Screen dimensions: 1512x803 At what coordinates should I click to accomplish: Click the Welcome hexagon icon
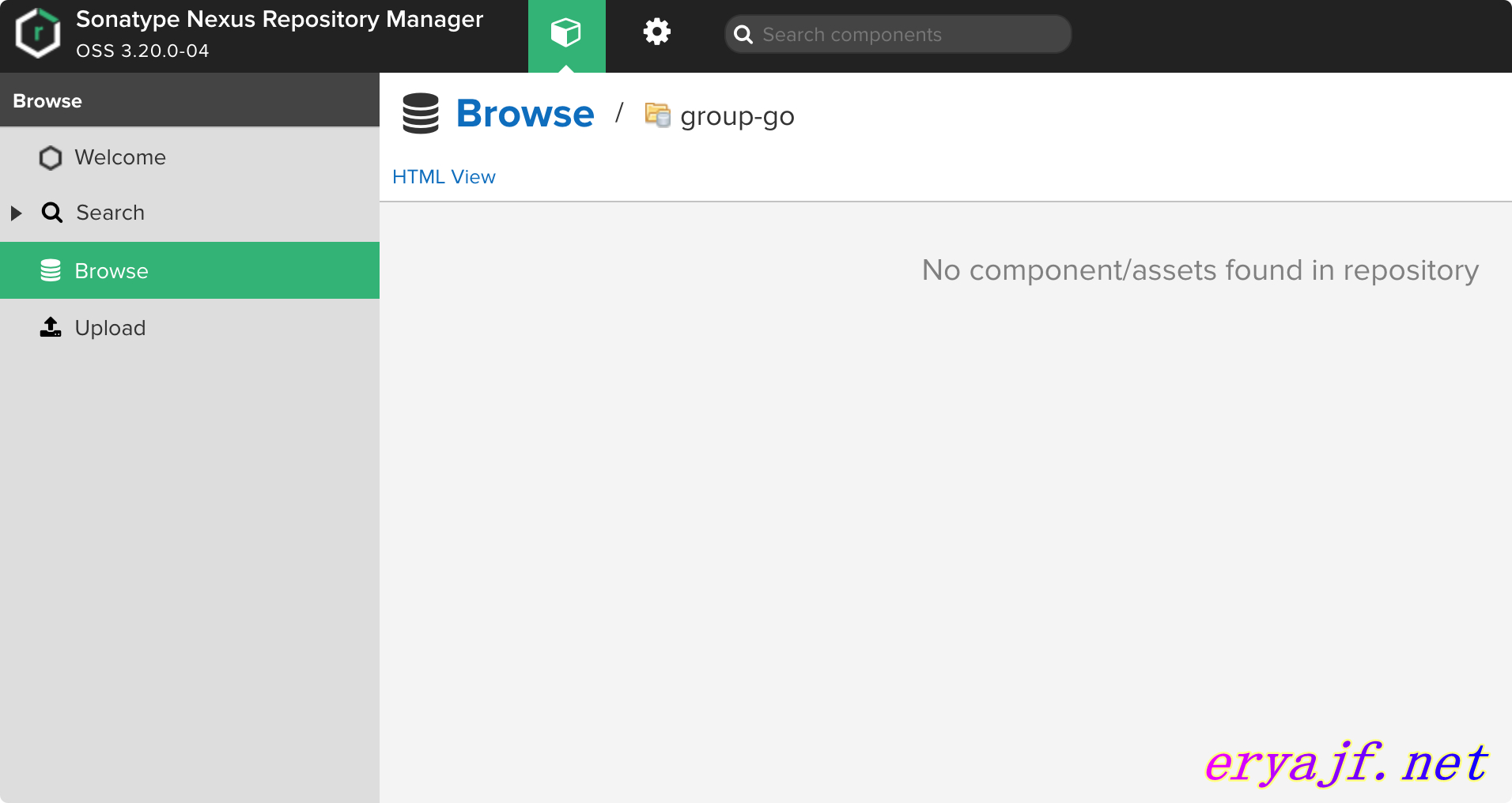51,157
